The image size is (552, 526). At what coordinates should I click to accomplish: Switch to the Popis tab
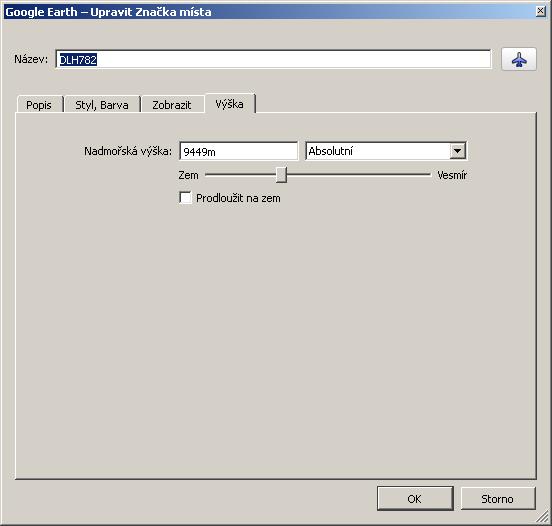(39, 105)
